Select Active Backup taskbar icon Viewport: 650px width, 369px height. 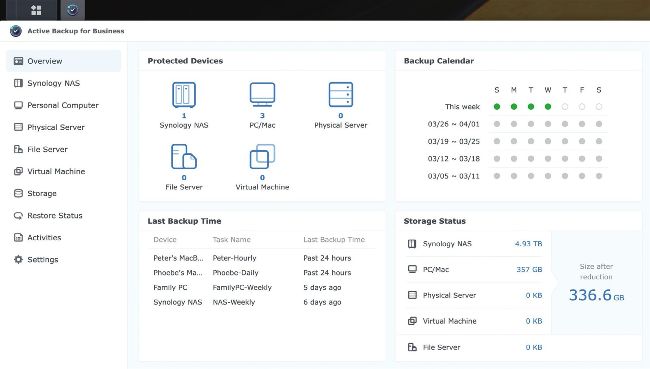point(73,10)
